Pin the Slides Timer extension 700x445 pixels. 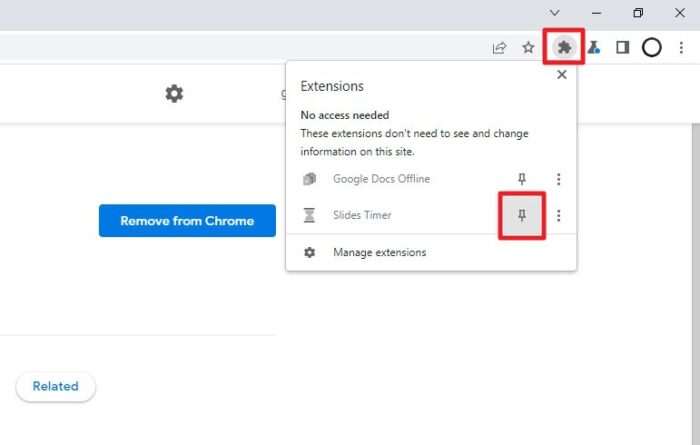click(521, 216)
